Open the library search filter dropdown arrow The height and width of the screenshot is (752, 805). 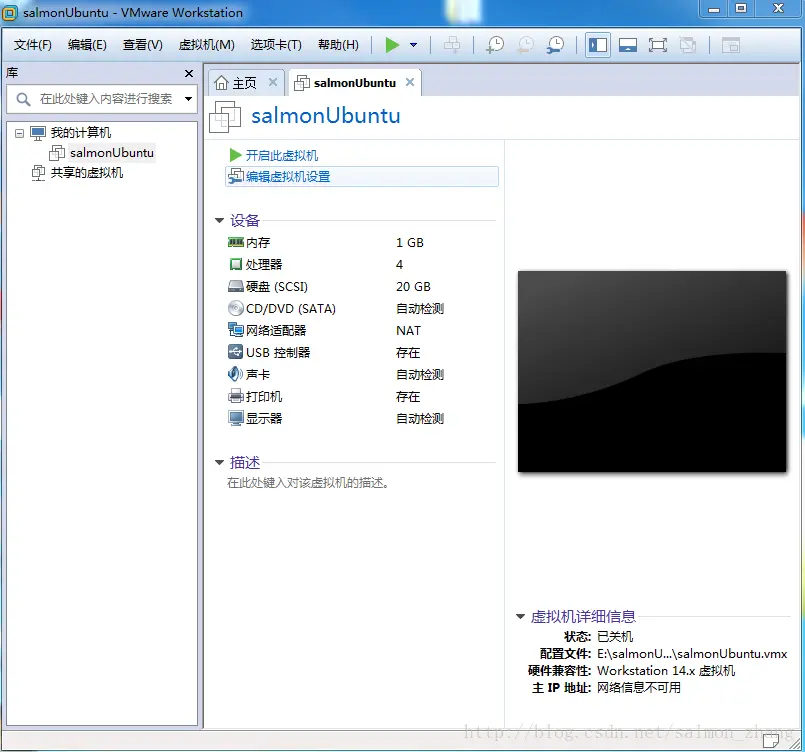188,99
